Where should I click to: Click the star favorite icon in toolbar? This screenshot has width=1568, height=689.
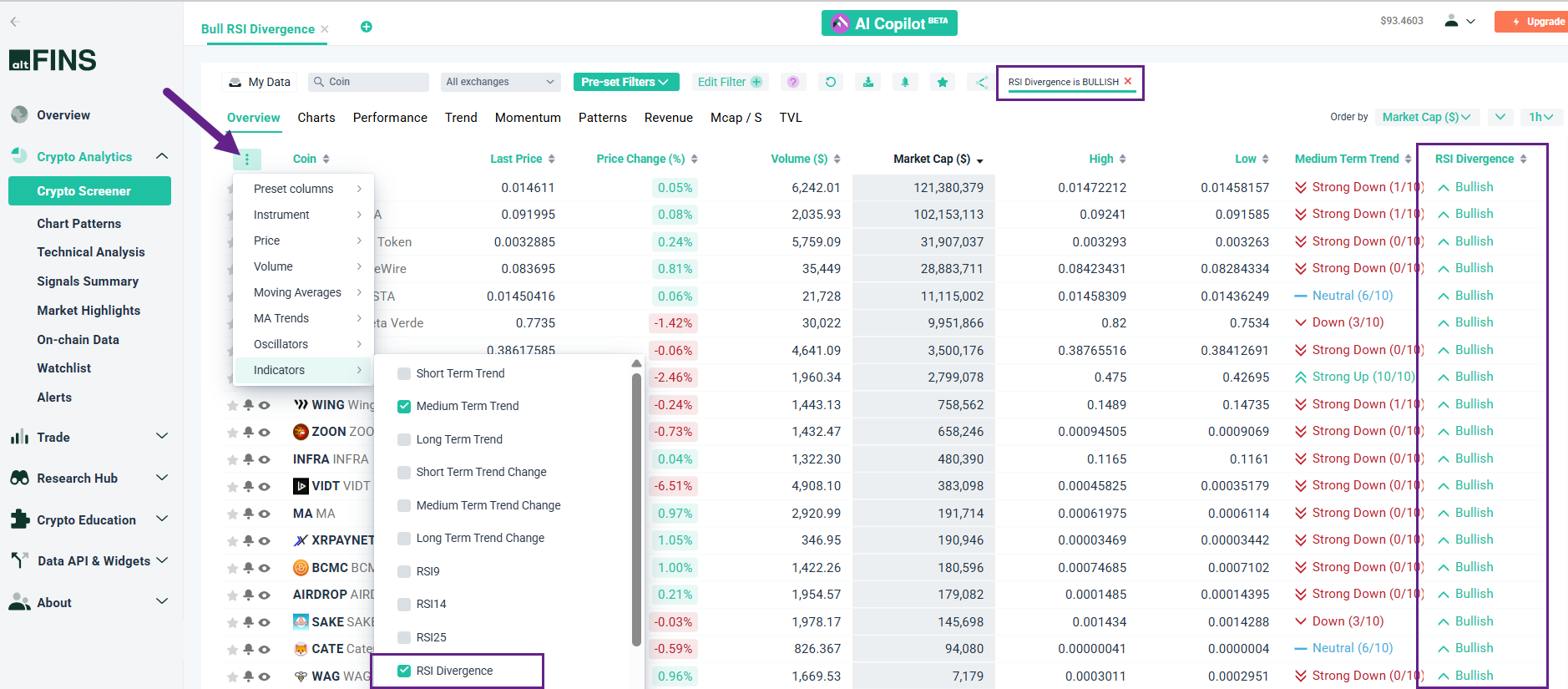tap(943, 82)
